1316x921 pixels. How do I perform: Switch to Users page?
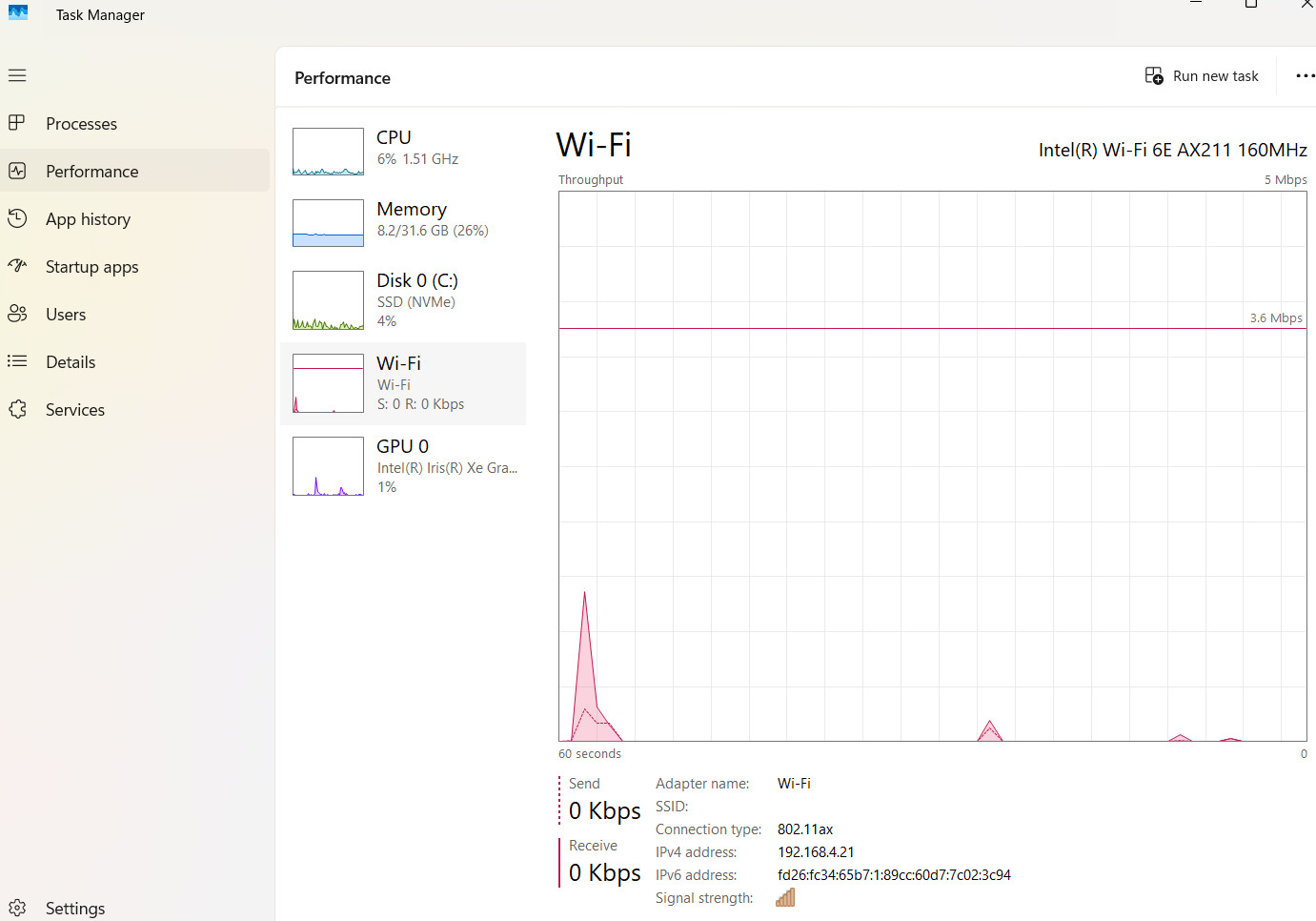[134, 314]
